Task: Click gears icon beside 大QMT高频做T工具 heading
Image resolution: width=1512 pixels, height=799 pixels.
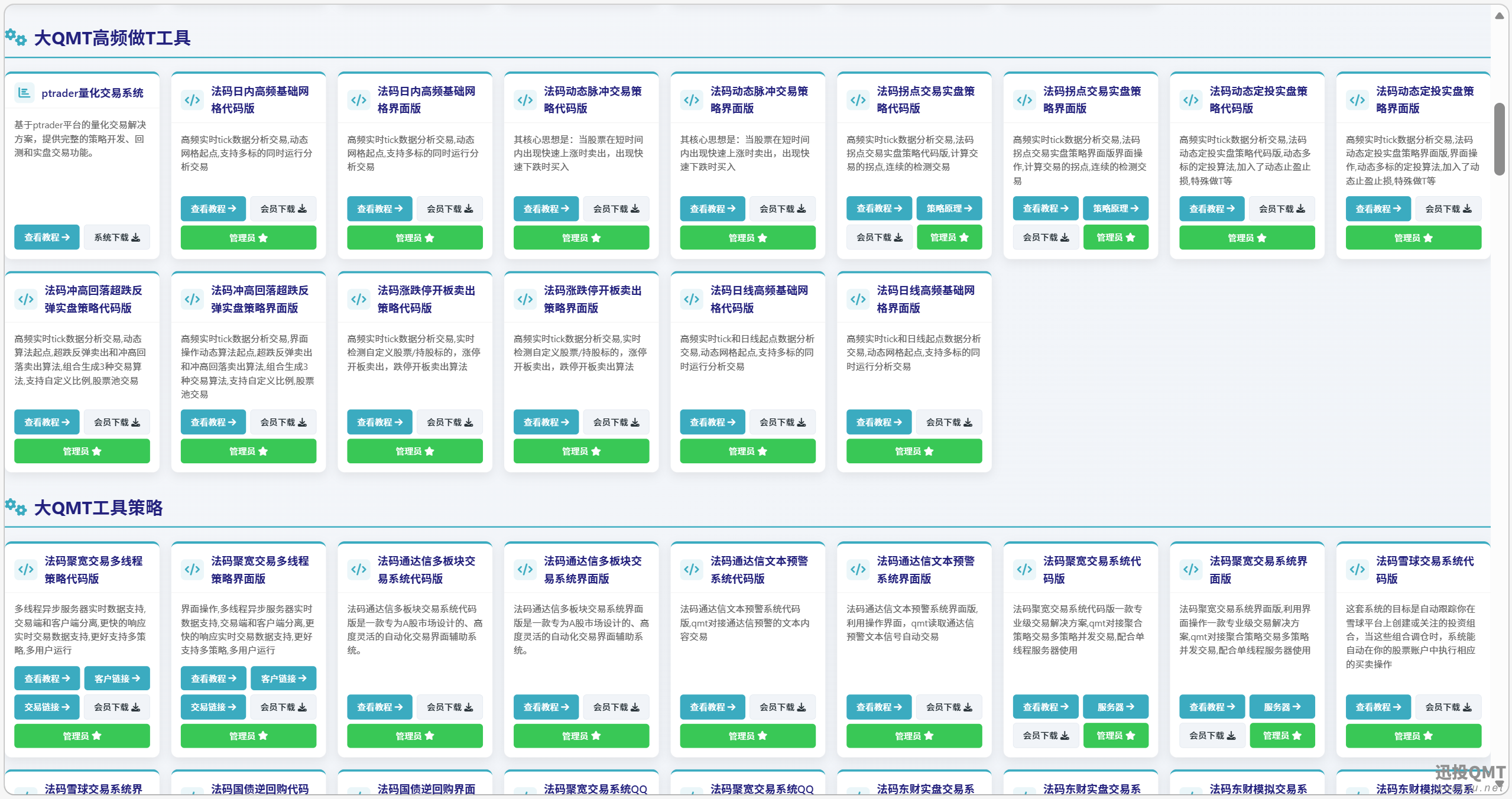Action: pos(16,38)
